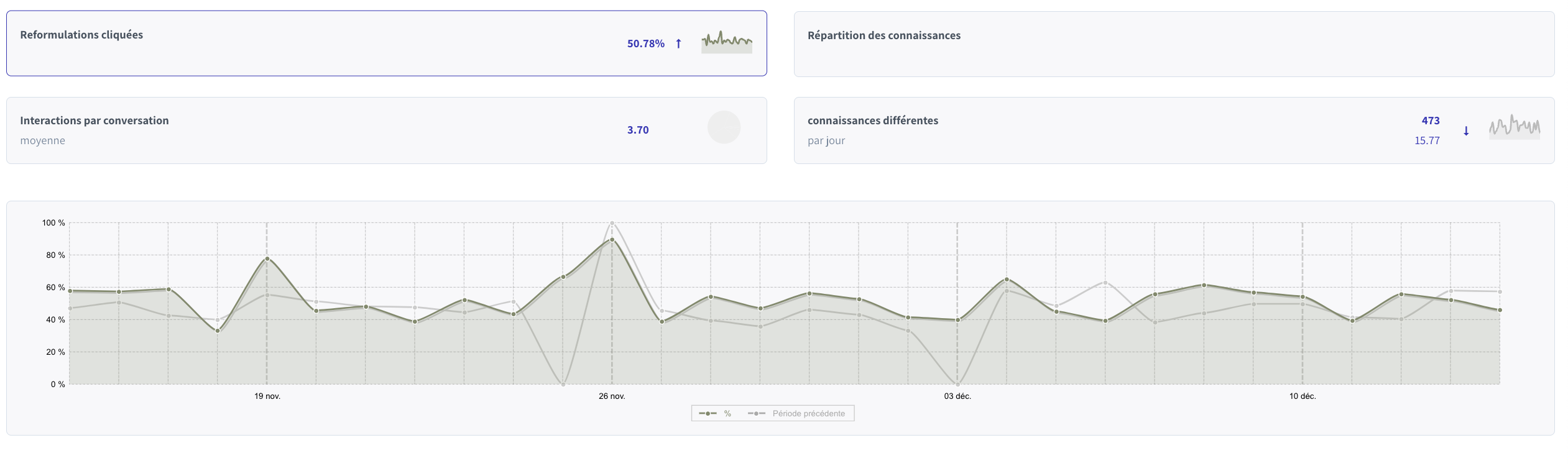Click the gray circle in the Interactions card
Viewport: 1568px width, 466px height.
(x=724, y=127)
